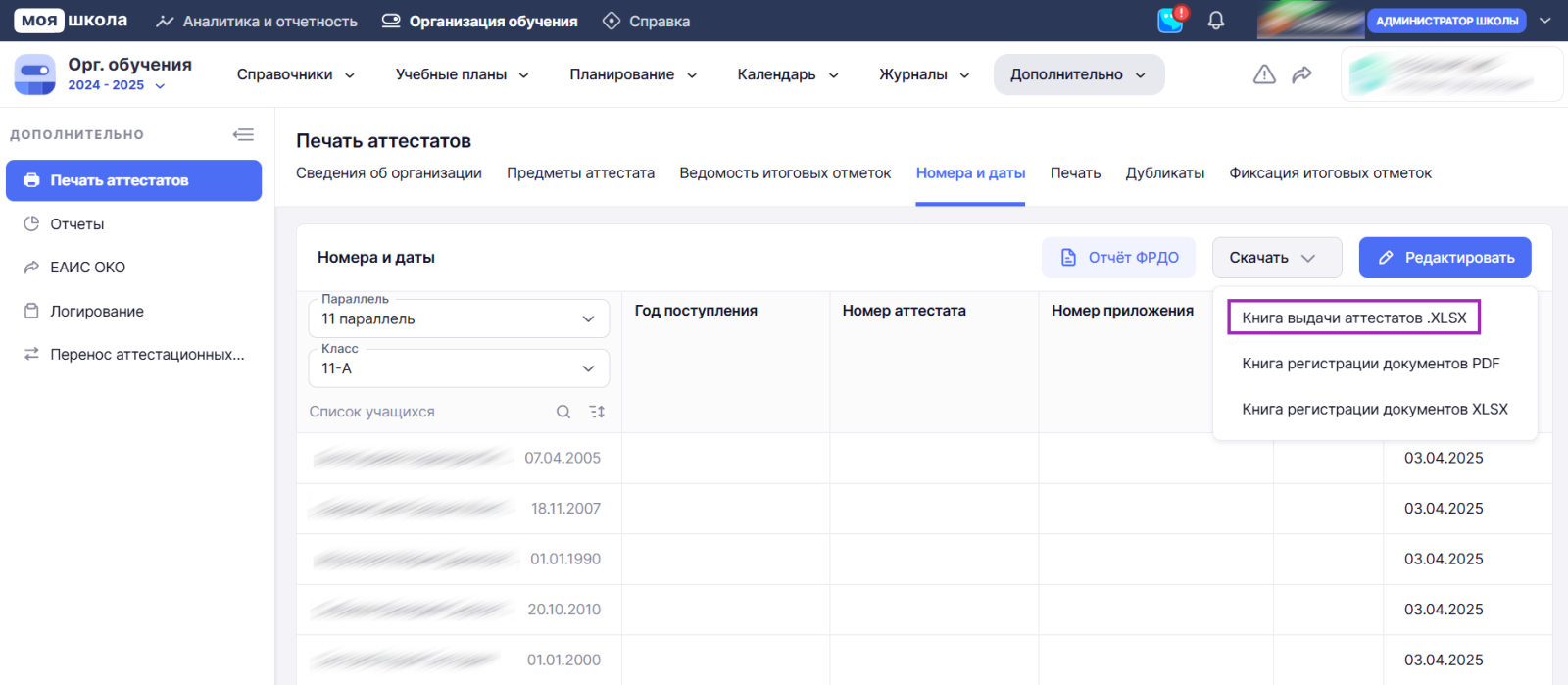Click the Редактировать button

coord(1445,258)
